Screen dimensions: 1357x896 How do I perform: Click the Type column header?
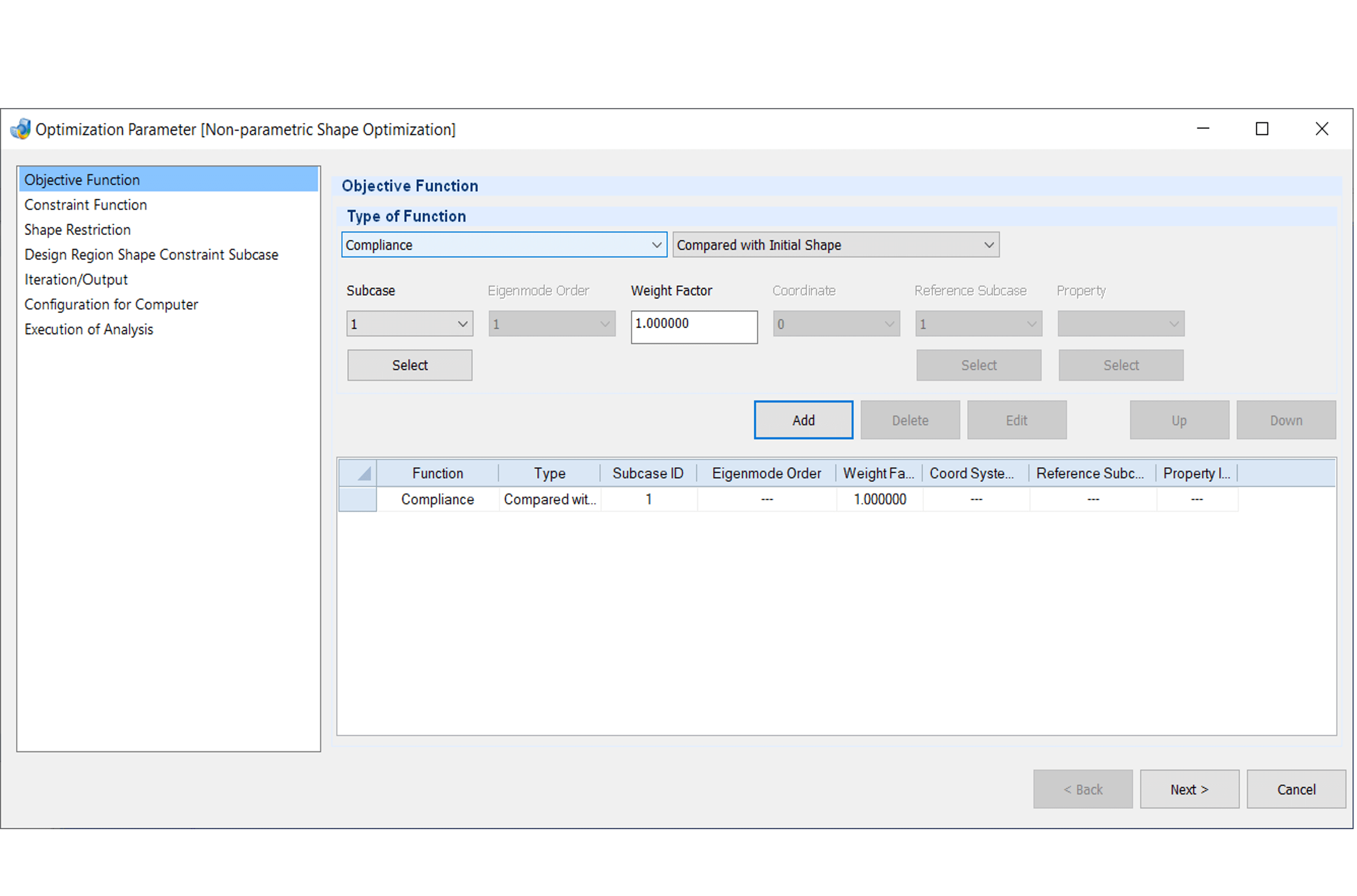point(550,474)
